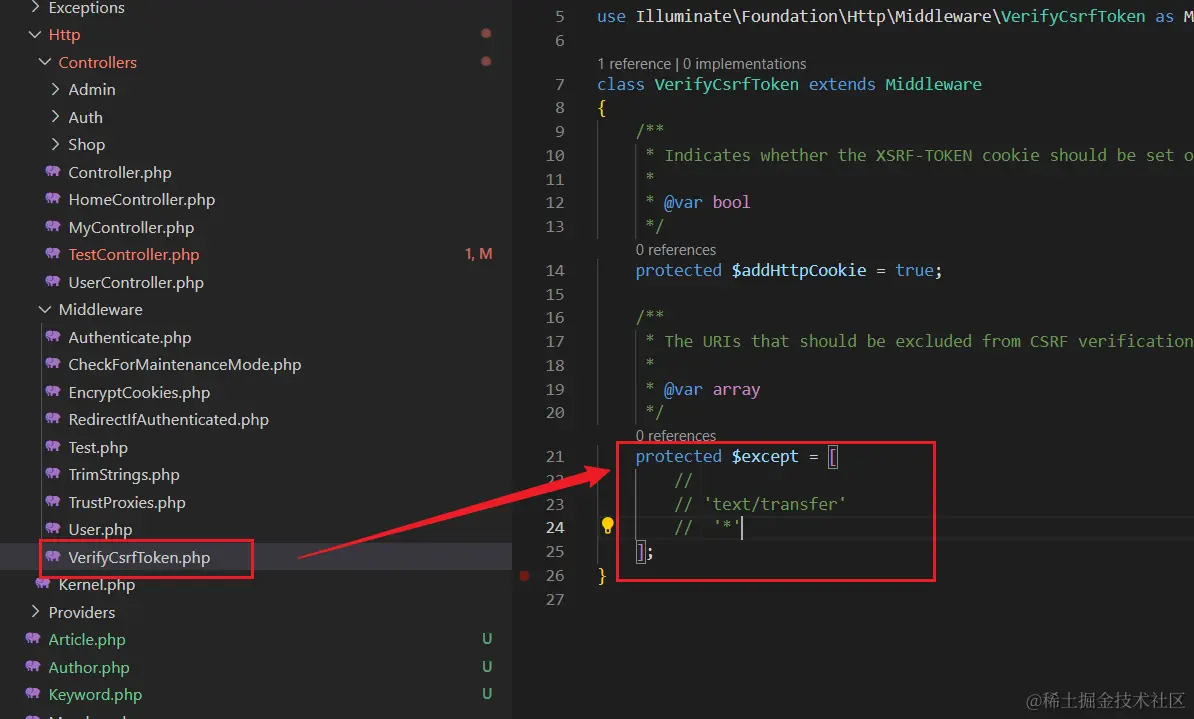Click the PHP icon beside TrustProxies.php
The width and height of the screenshot is (1194, 719).
53,501
